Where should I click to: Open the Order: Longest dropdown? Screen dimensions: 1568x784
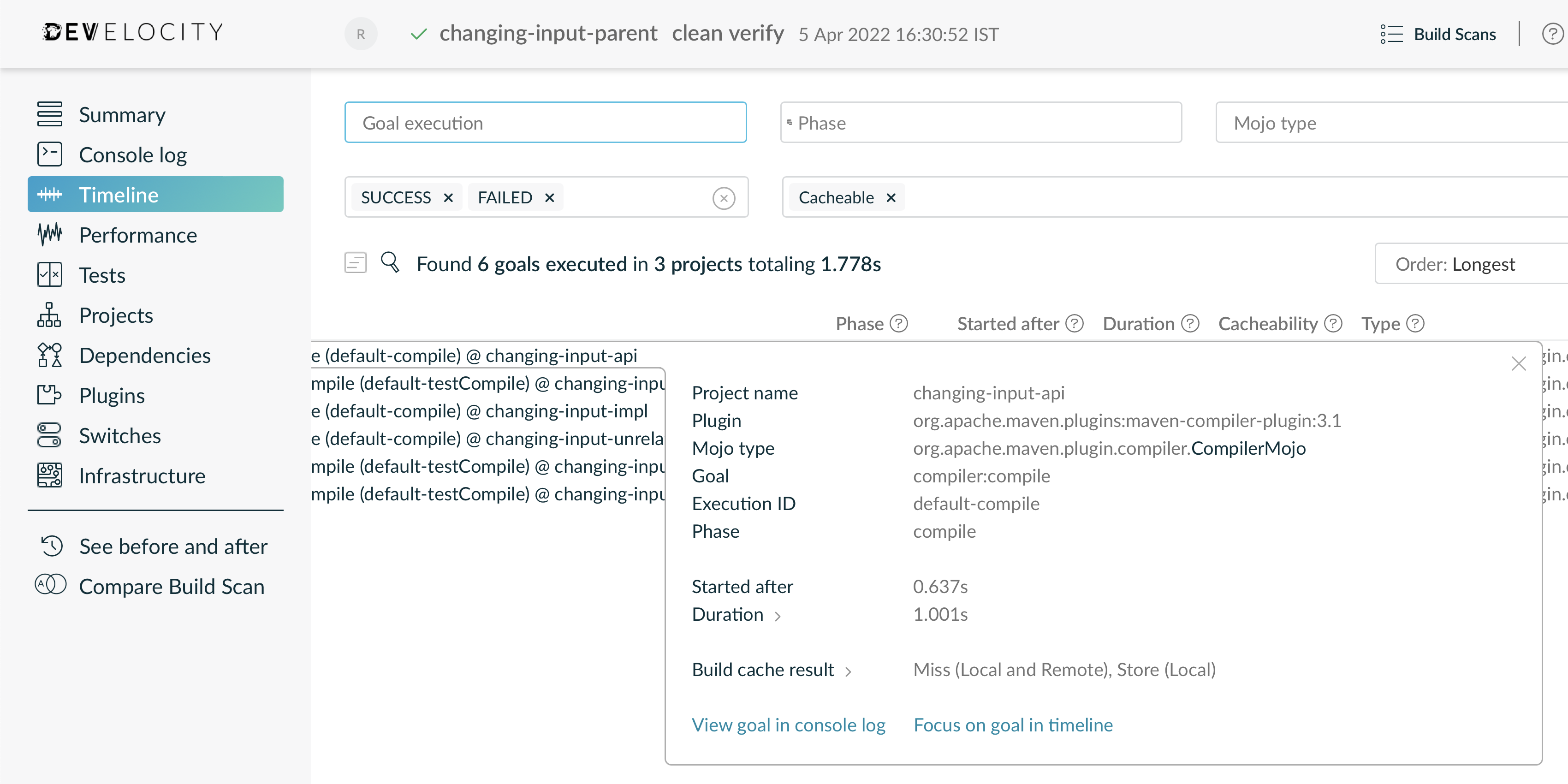pyautogui.click(x=1467, y=264)
